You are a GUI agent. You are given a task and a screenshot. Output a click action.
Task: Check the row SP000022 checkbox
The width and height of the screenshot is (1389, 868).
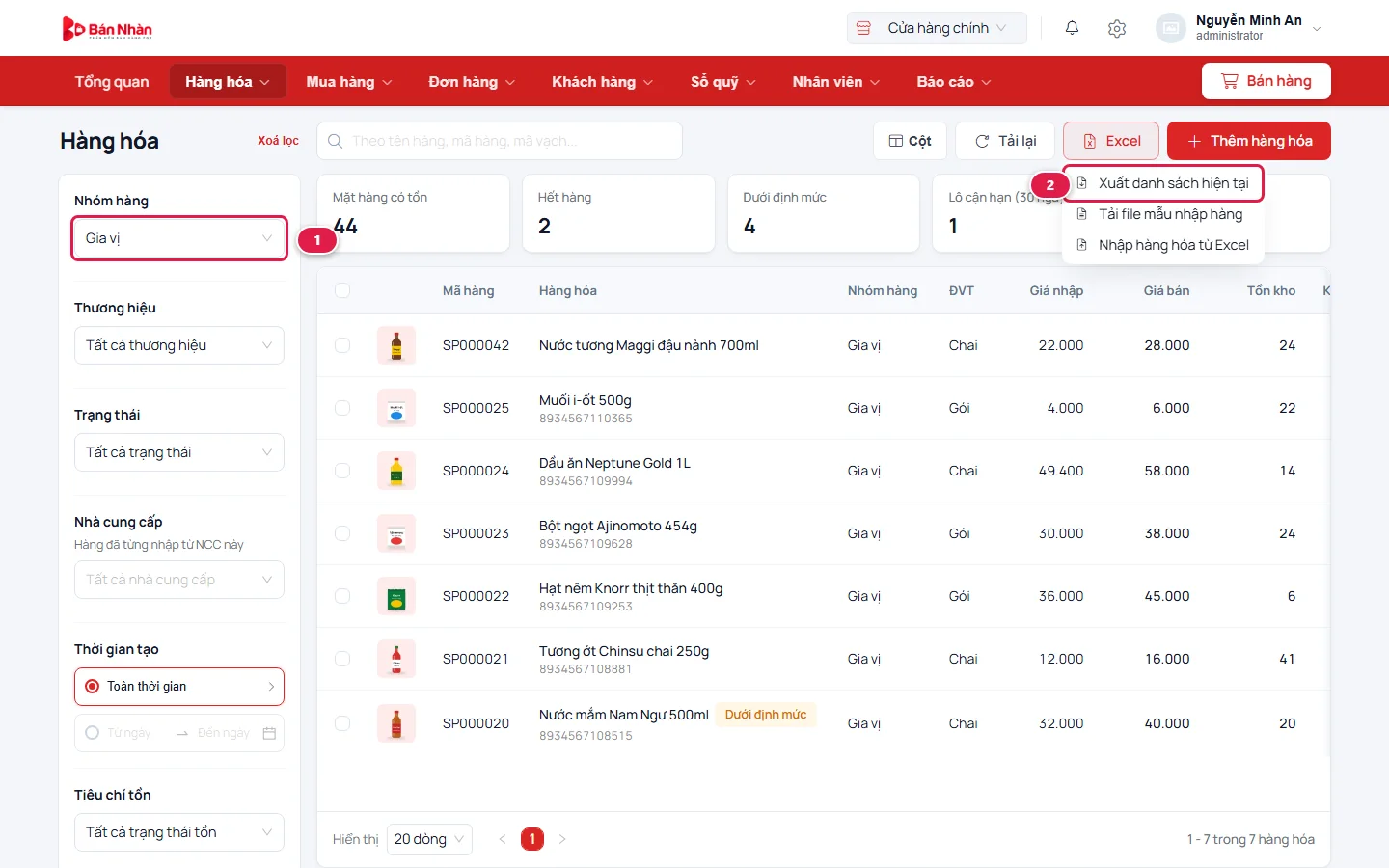(342, 596)
